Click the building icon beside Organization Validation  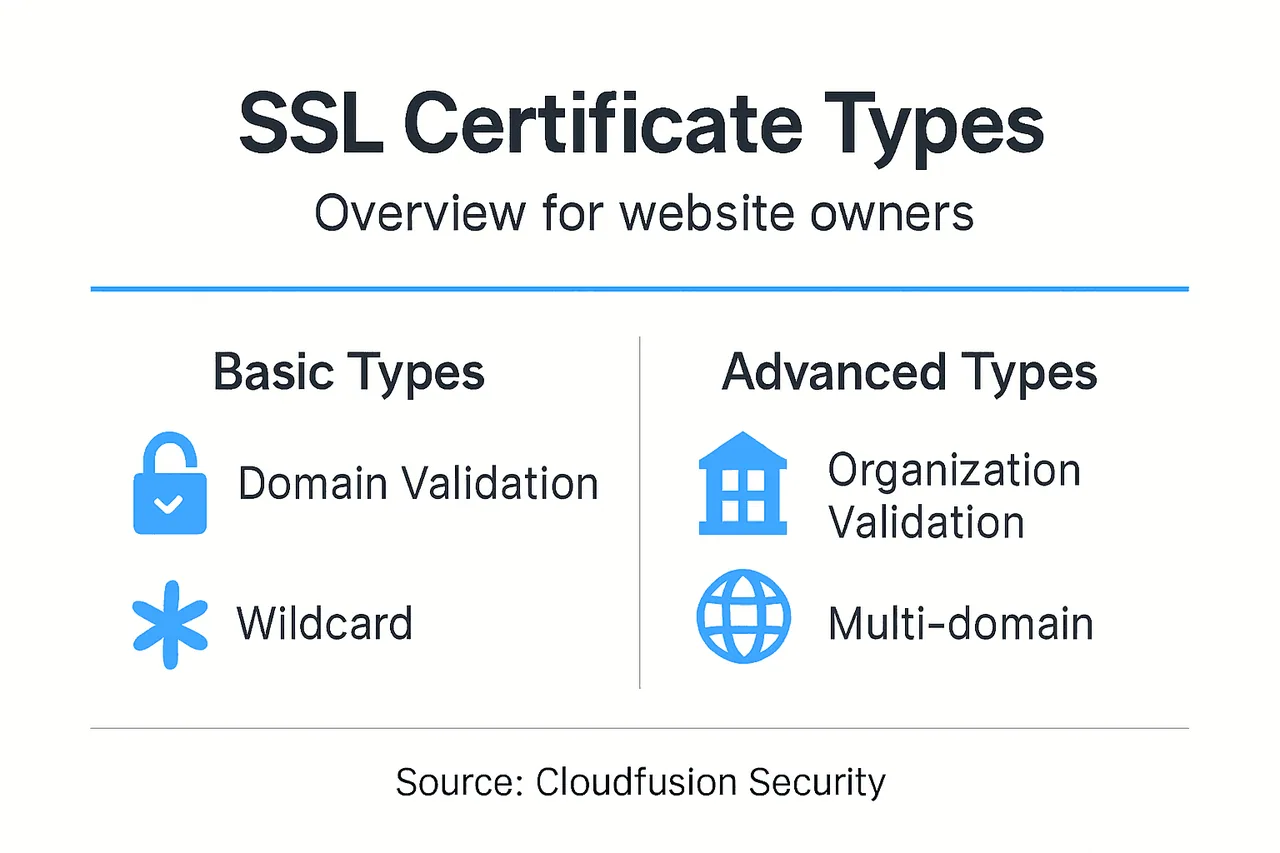point(742,482)
